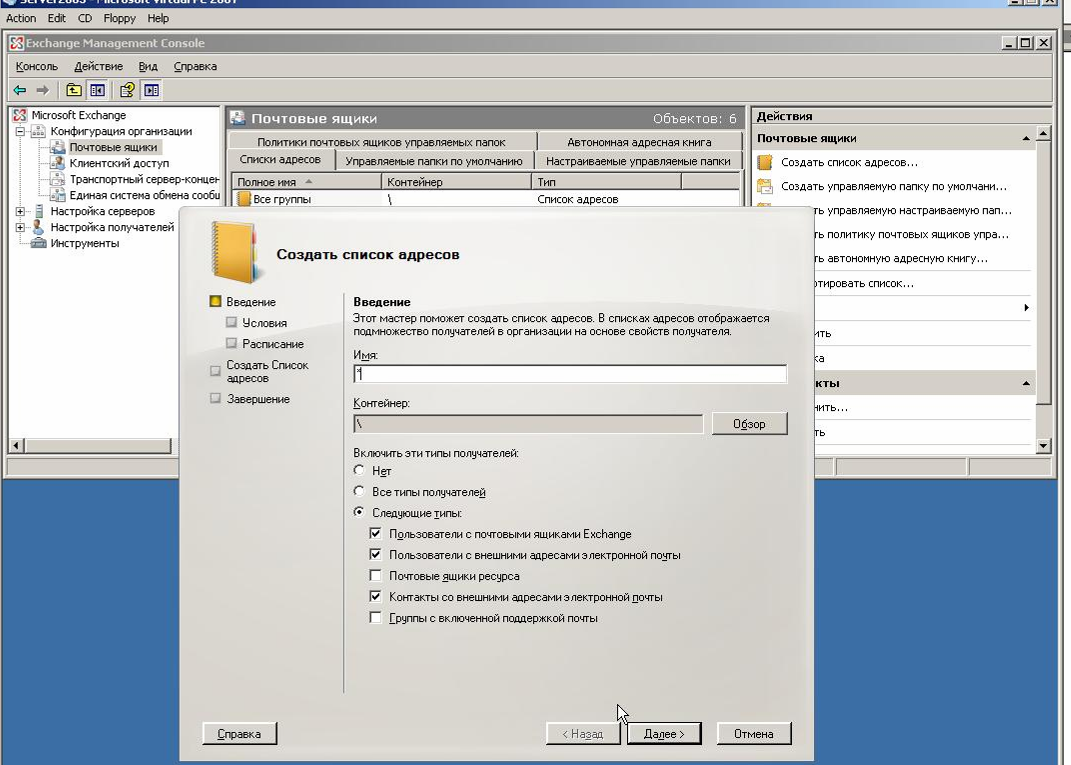
Task: Click the Forward arrow toolbar icon
Action: (42, 90)
